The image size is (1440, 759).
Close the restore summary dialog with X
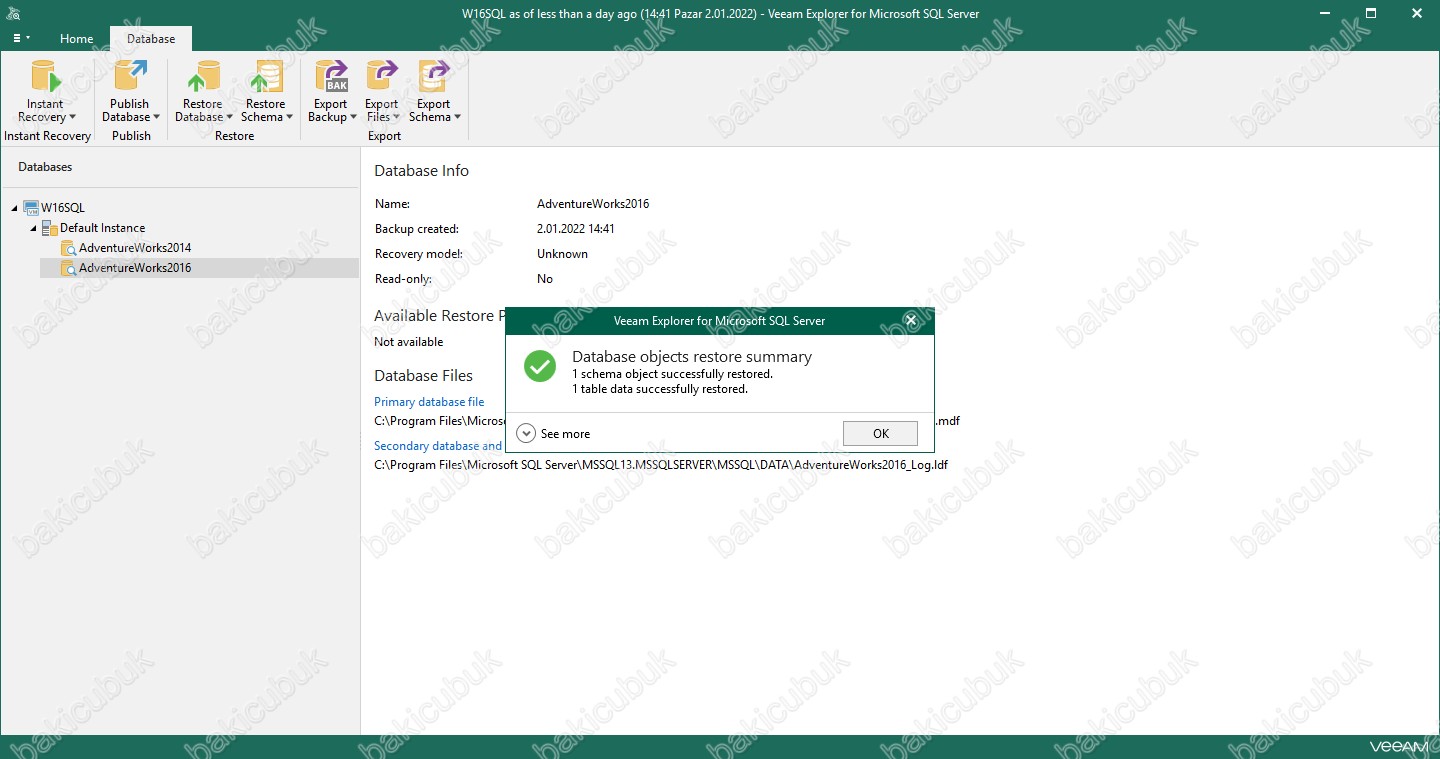pos(910,321)
